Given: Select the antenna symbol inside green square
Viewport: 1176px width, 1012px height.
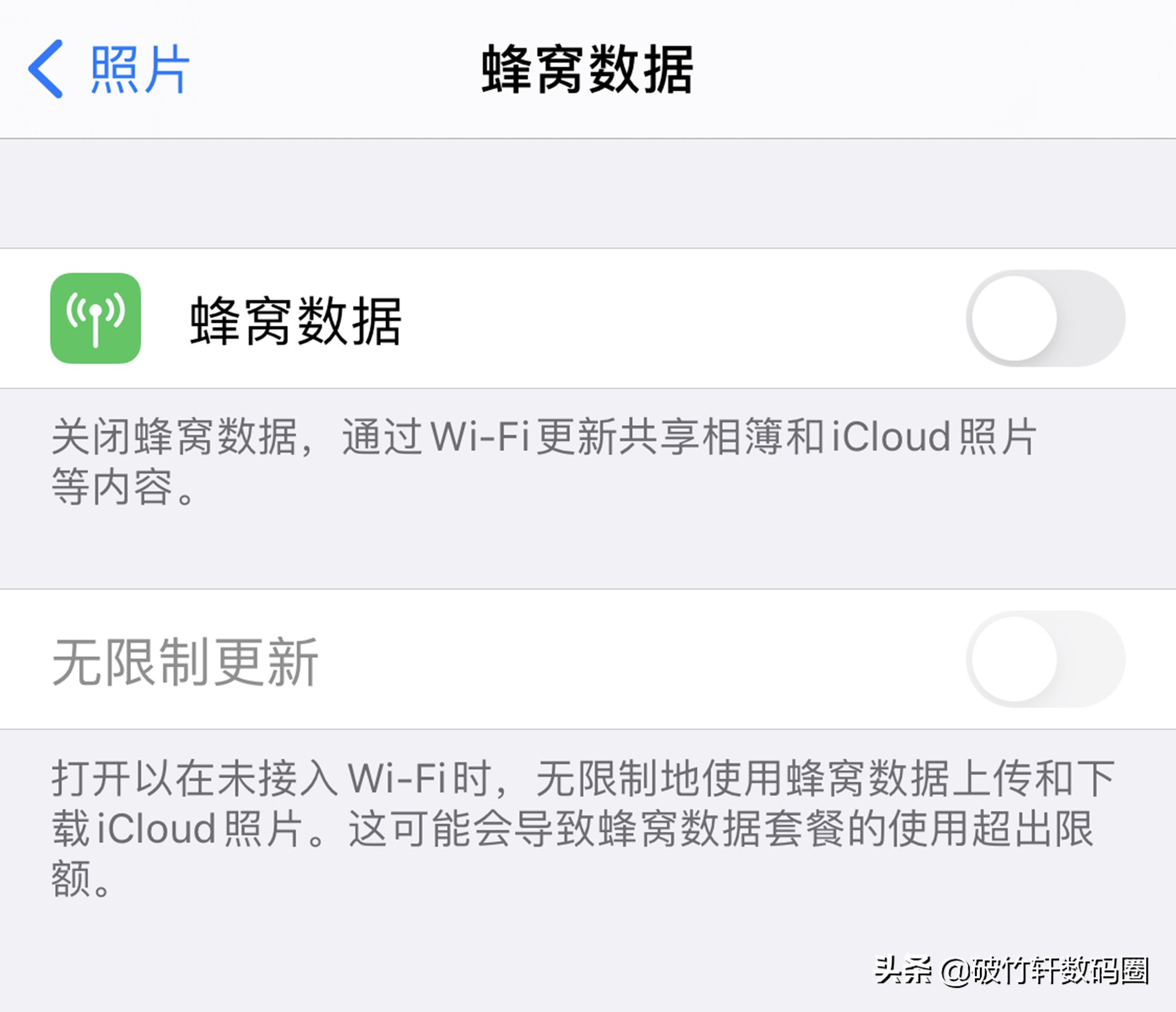Looking at the screenshot, I should pyautogui.click(x=95, y=319).
